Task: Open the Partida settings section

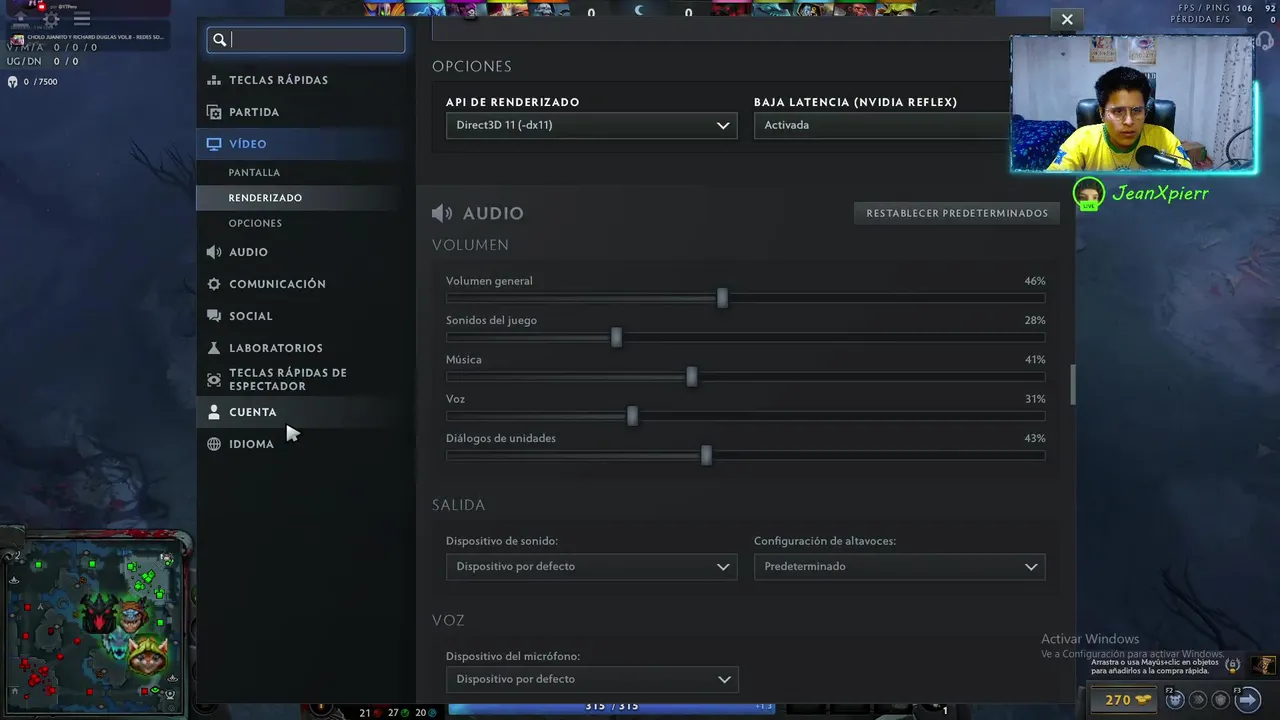Action: 305,112
